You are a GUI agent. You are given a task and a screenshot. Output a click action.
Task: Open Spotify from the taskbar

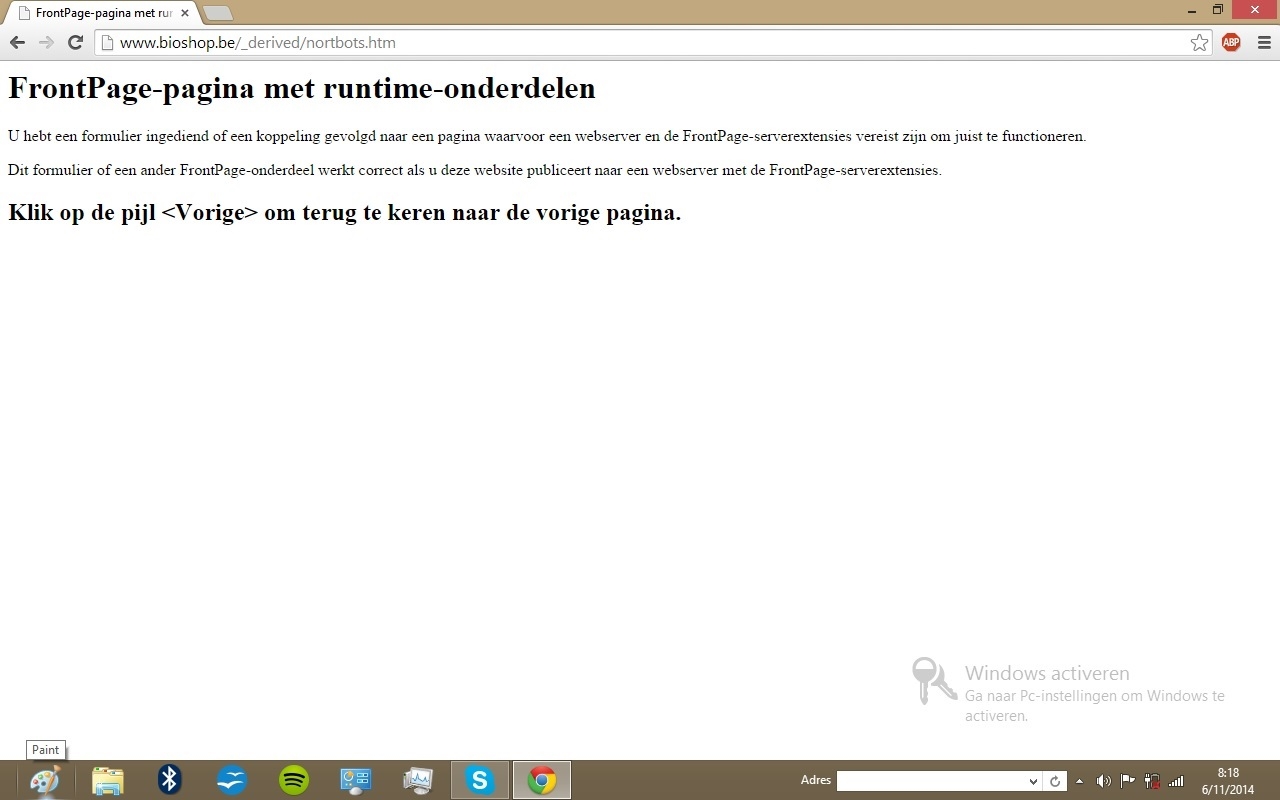(x=294, y=780)
